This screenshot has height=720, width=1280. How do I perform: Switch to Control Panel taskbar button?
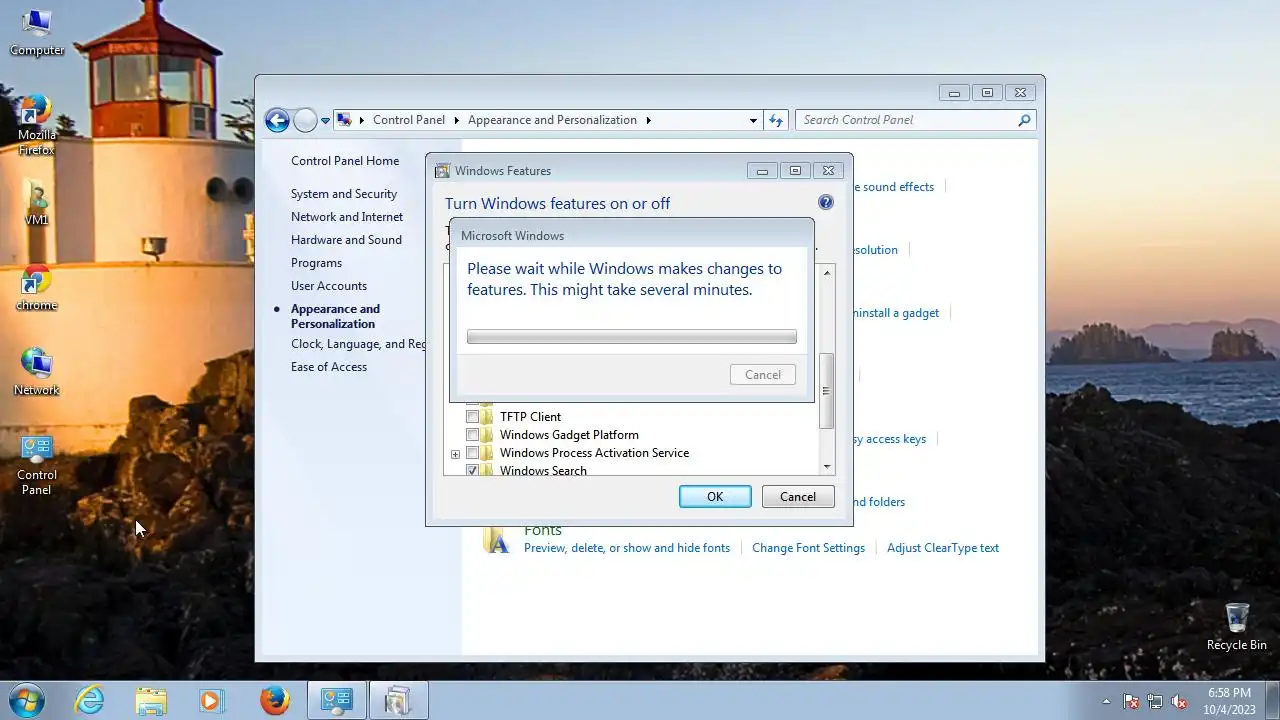point(337,700)
